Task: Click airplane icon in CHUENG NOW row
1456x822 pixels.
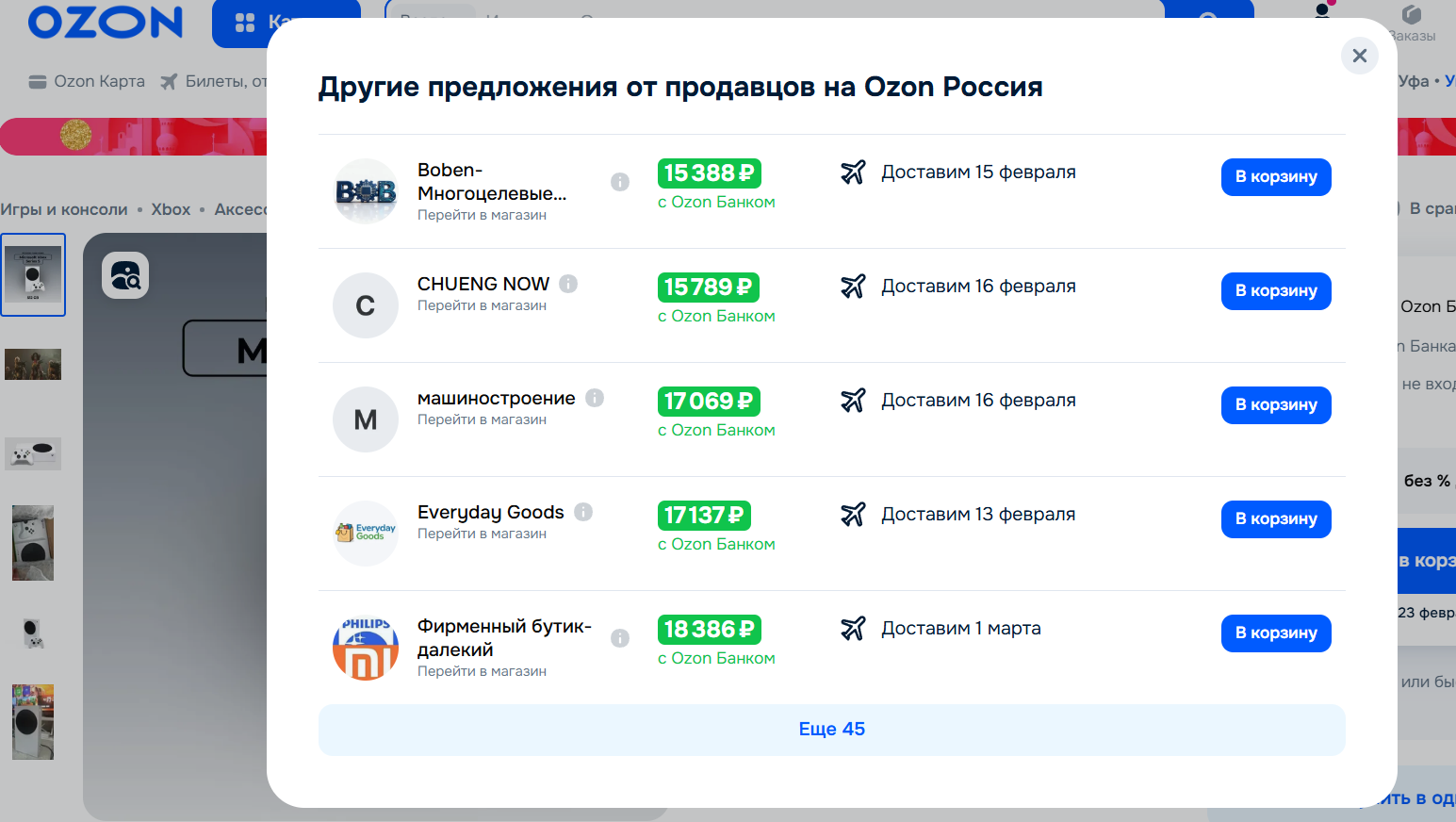Action: click(853, 287)
